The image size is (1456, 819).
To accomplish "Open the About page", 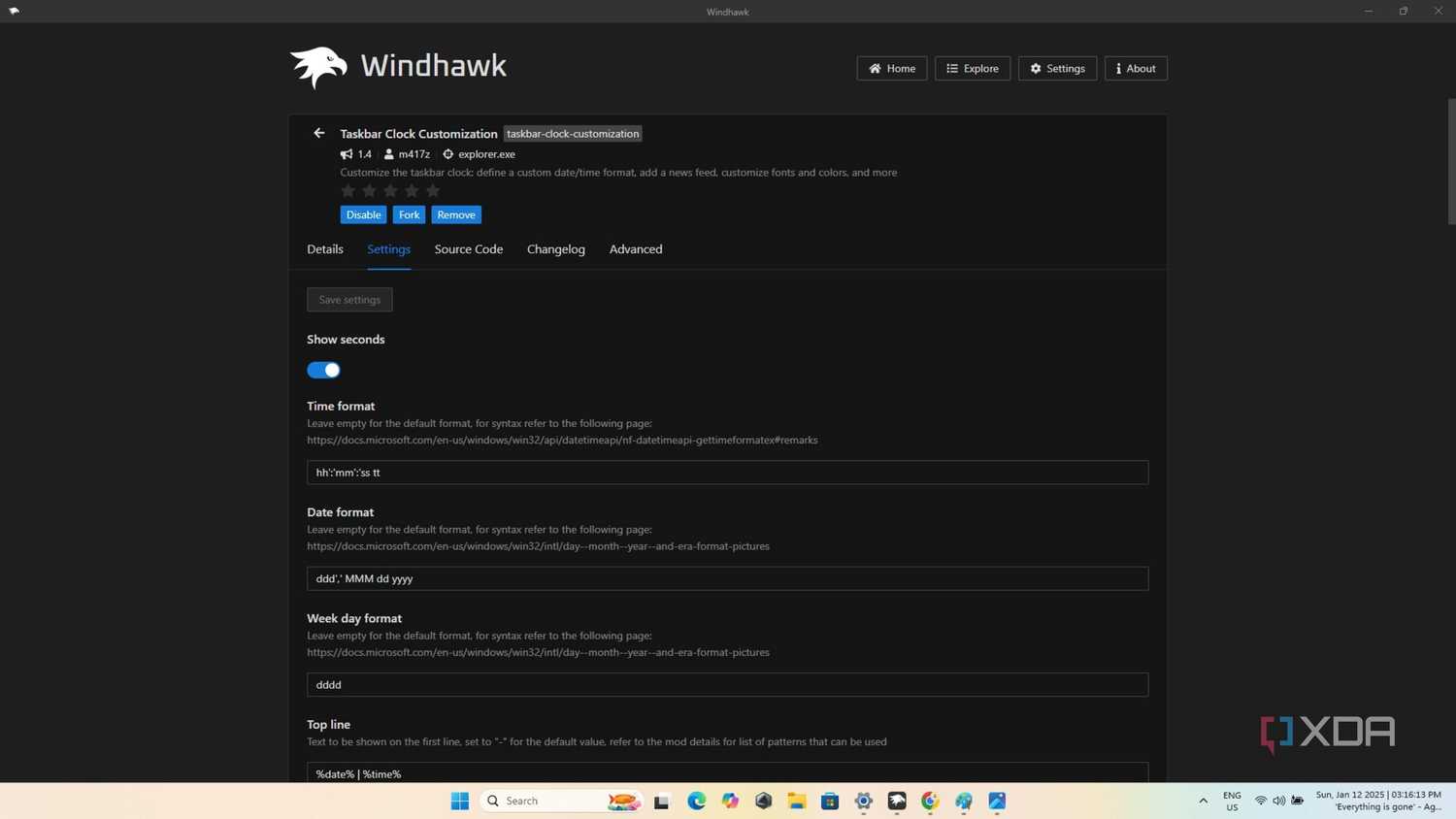I will pos(1136,68).
